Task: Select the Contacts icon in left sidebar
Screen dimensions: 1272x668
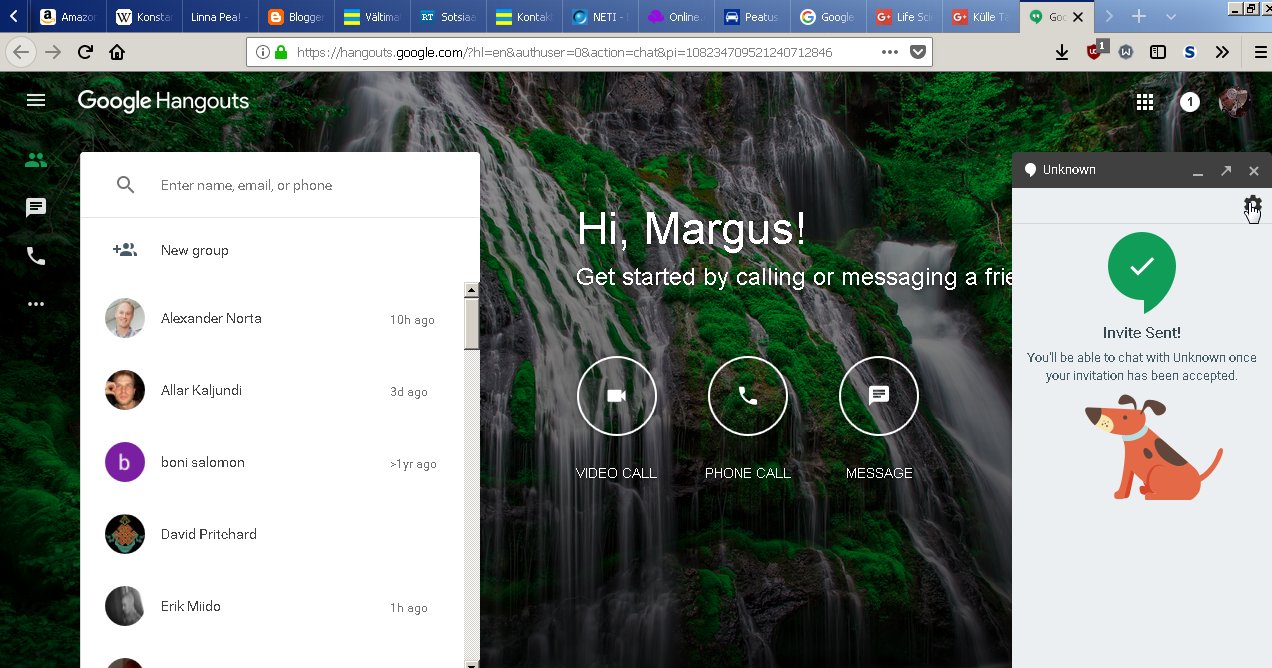Action: (36, 159)
